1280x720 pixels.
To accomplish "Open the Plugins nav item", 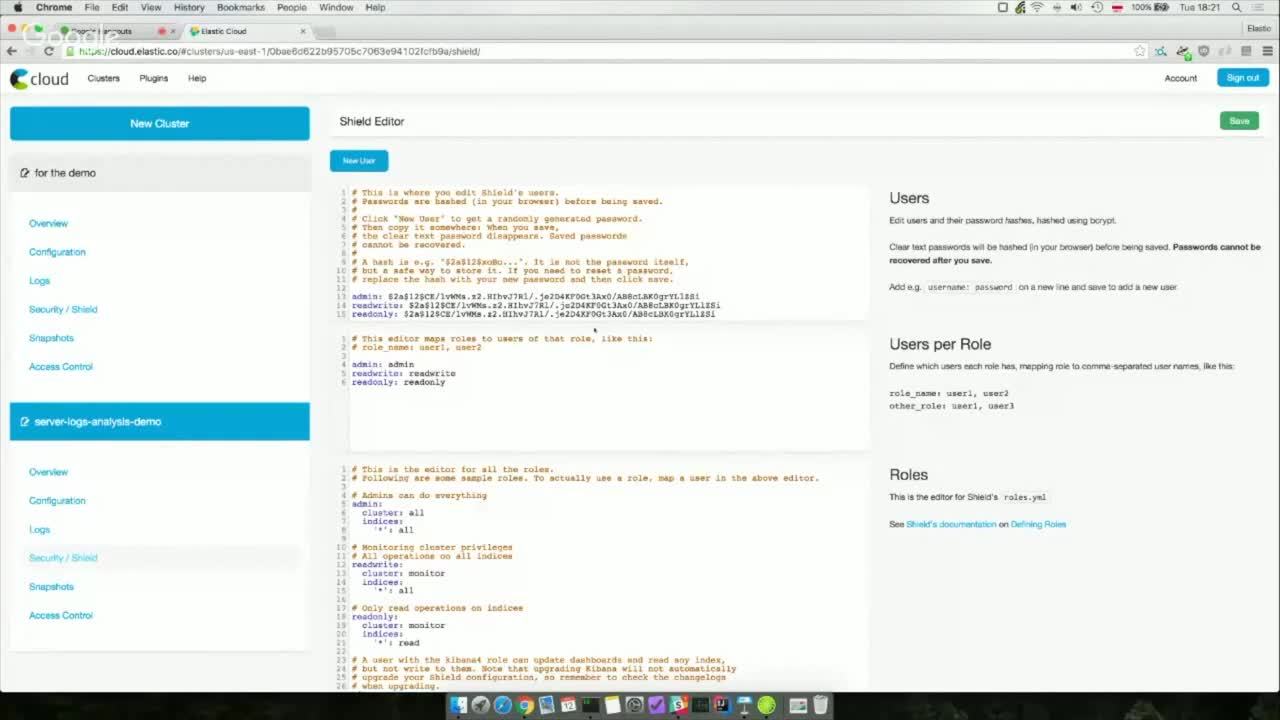I will click(154, 78).
